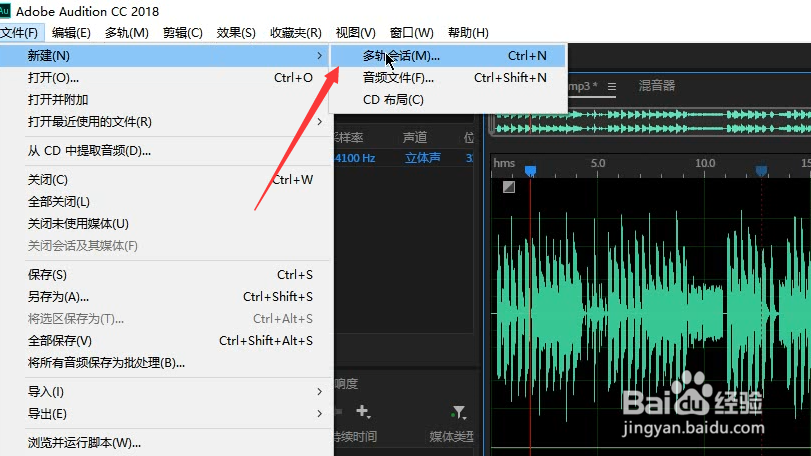The image size is (811, 456).
Task: Choose 音频文件(F)... to create audio file
Action: pos(448,78)
